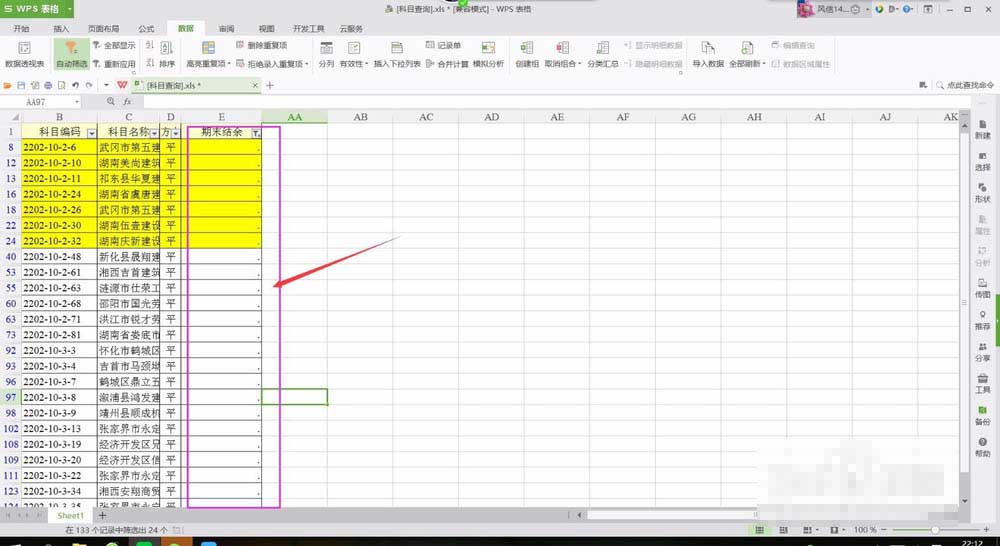
Task: Click the zoom slider in status bar
Action: click(936, 530)
